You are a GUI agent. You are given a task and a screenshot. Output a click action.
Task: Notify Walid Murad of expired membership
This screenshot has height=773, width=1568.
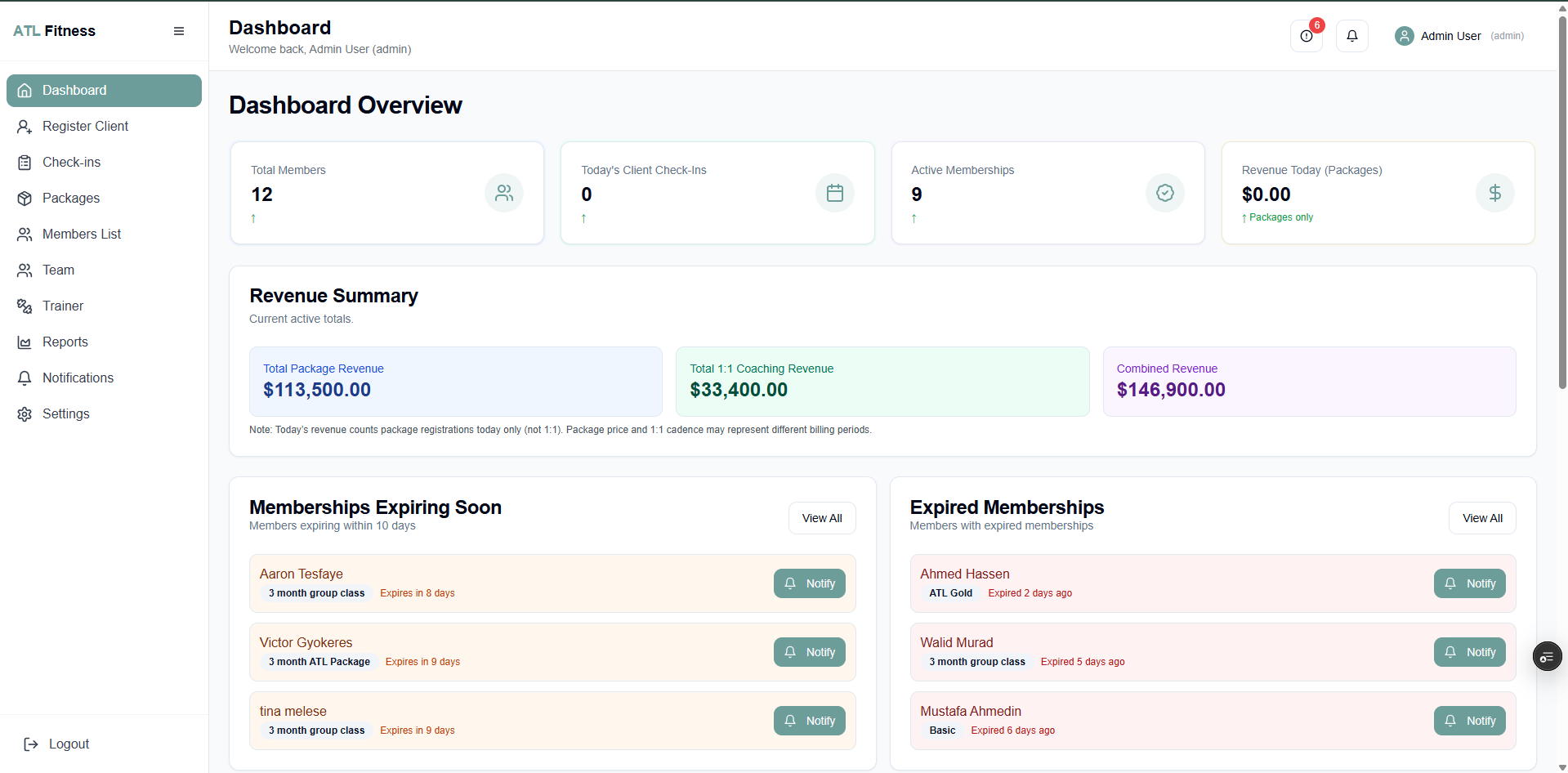[x=1470, y=652]
